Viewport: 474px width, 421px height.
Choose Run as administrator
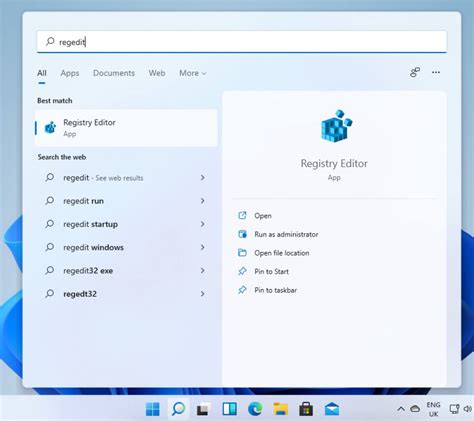tap(286, 234)
